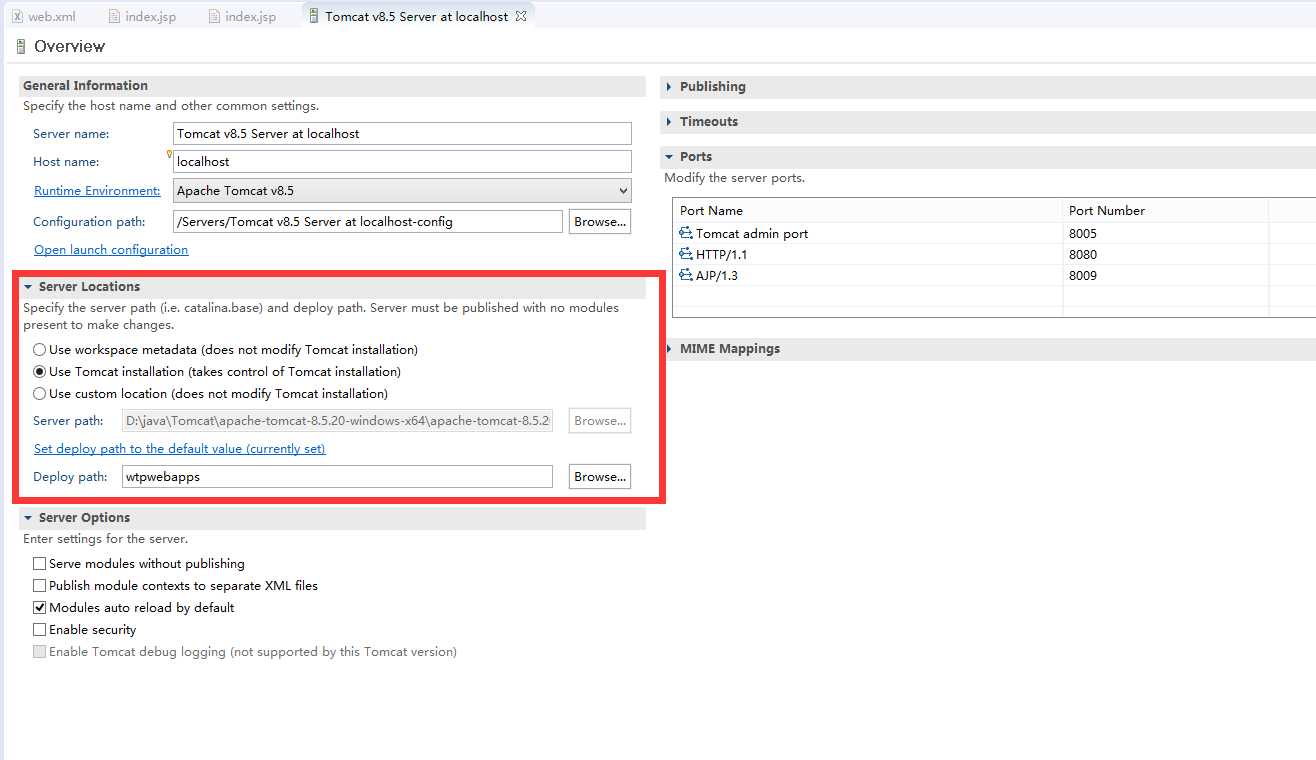Click the Tomcat admin port icon
1316x760 pixels.
click(x=686, y=233)
